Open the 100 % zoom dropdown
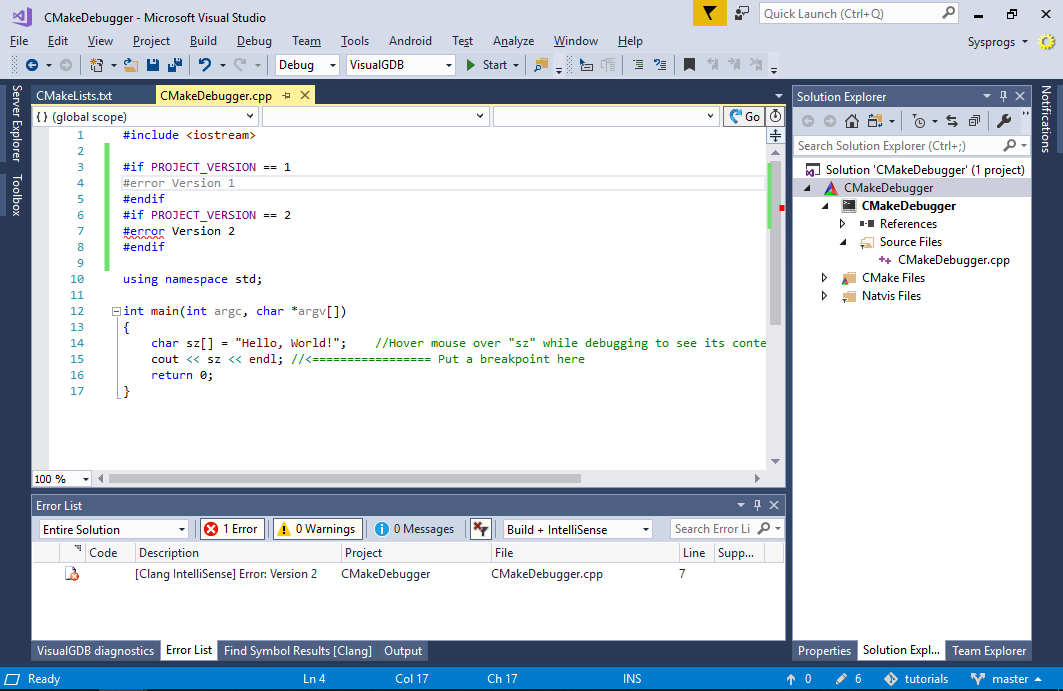 point(62,479)
